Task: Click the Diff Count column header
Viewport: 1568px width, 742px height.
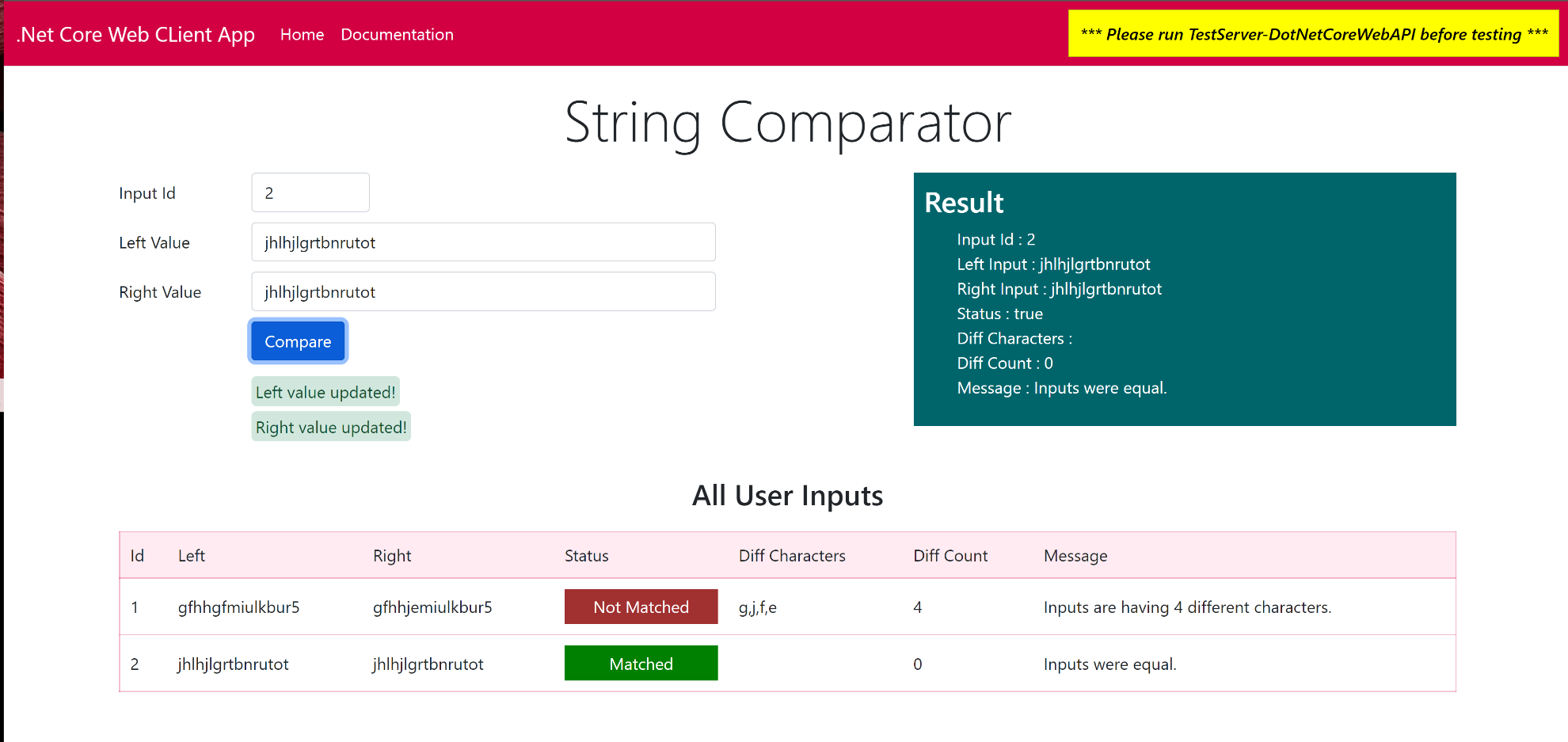Action: [950, 556]
